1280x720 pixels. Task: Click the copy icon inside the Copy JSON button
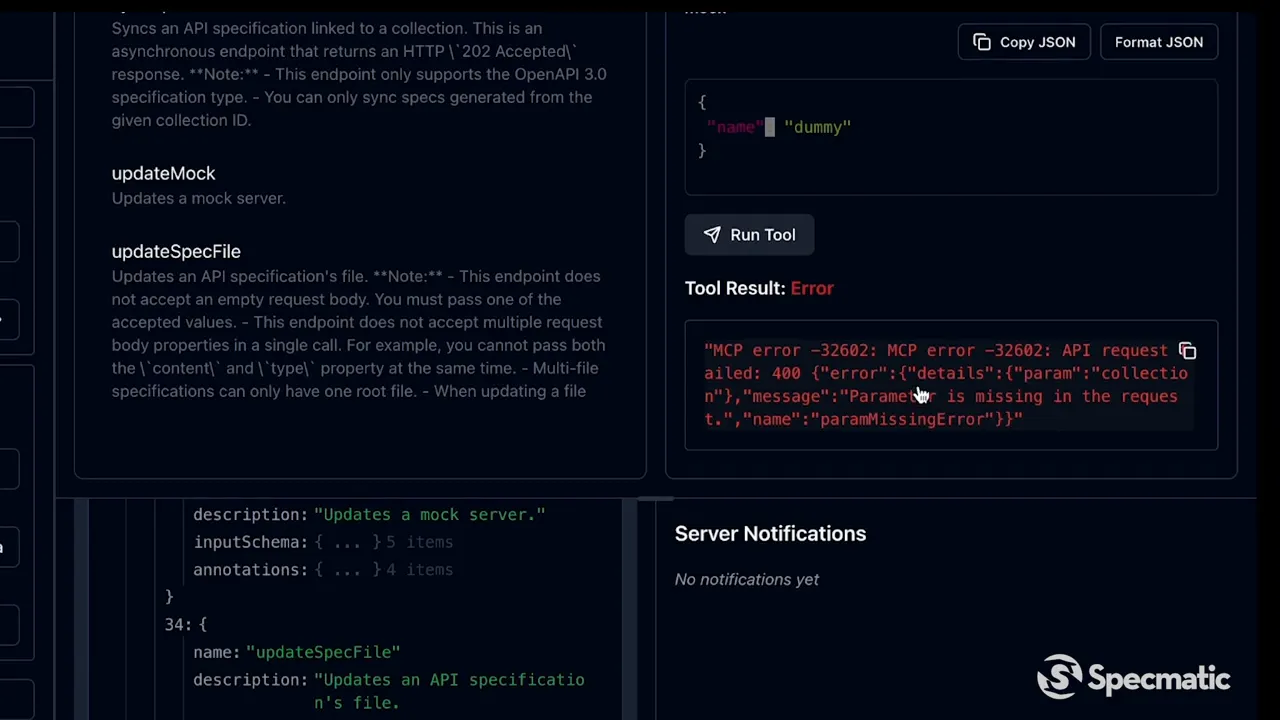[982, 42]
